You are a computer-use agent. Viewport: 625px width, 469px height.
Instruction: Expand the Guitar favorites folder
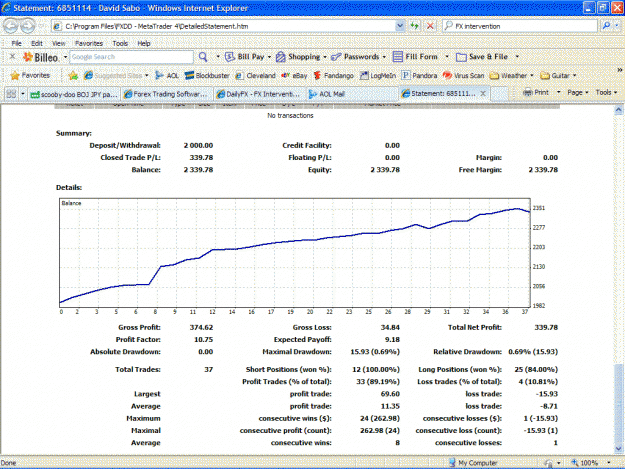click(x=558, y=75)
